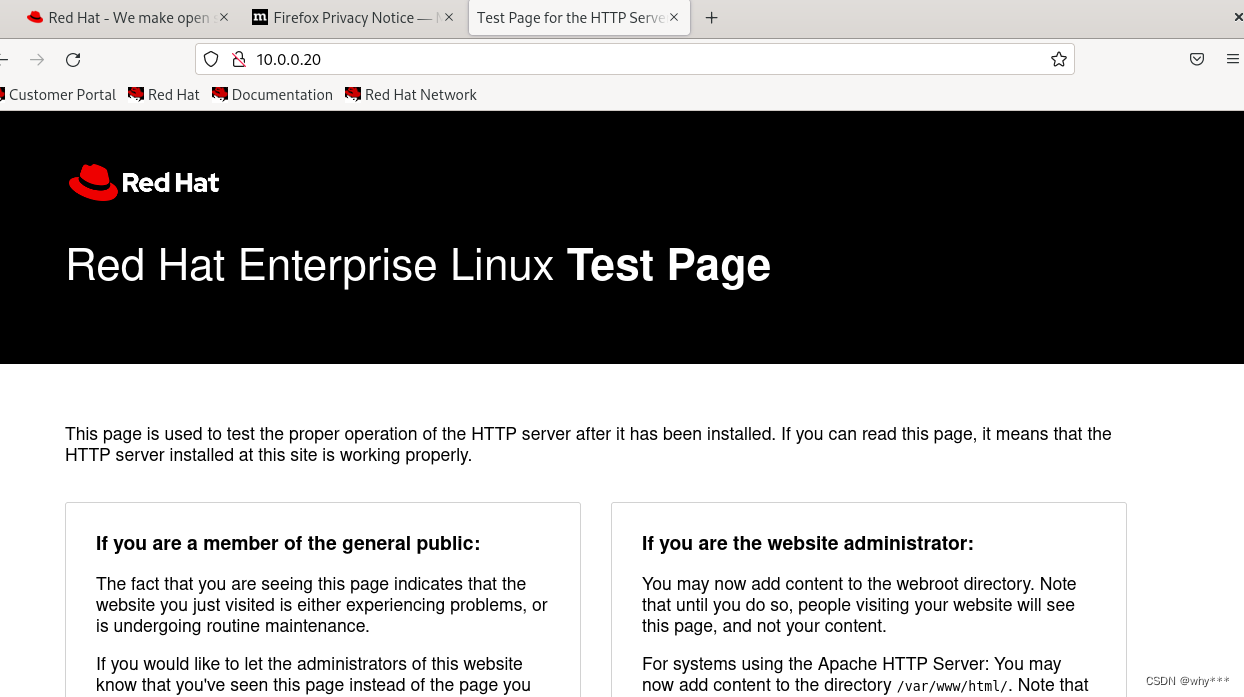
Task: Close the browser window
Action: click(1238, 18)
